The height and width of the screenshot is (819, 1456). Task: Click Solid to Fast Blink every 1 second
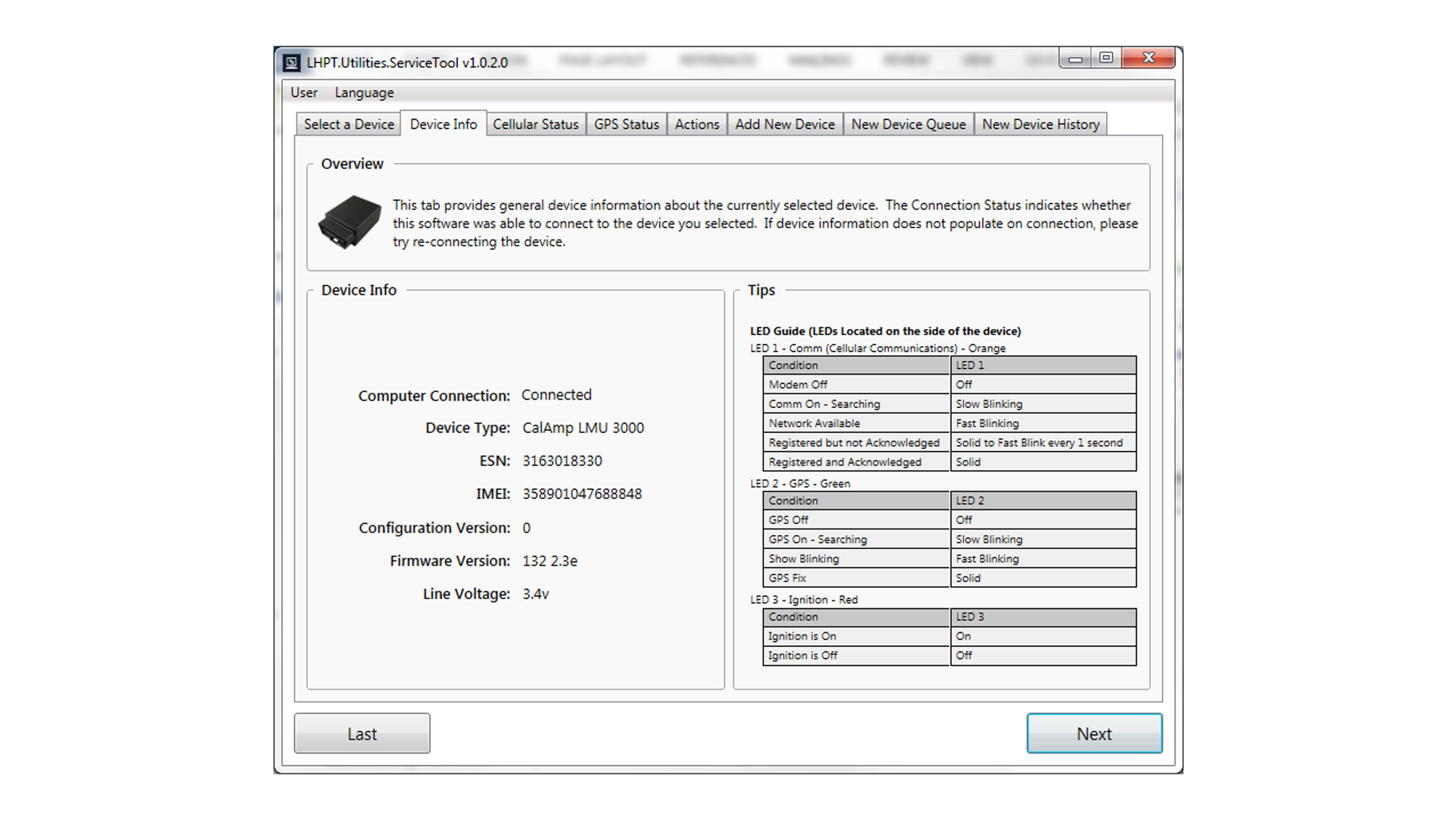point(1043,443)
